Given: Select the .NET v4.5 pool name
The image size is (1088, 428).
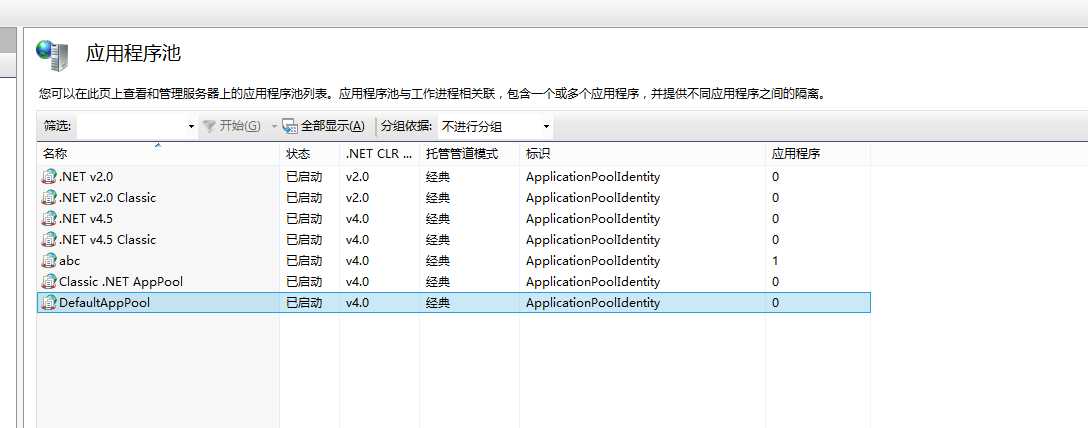Looking at the screenshot, I should [86, 219].
